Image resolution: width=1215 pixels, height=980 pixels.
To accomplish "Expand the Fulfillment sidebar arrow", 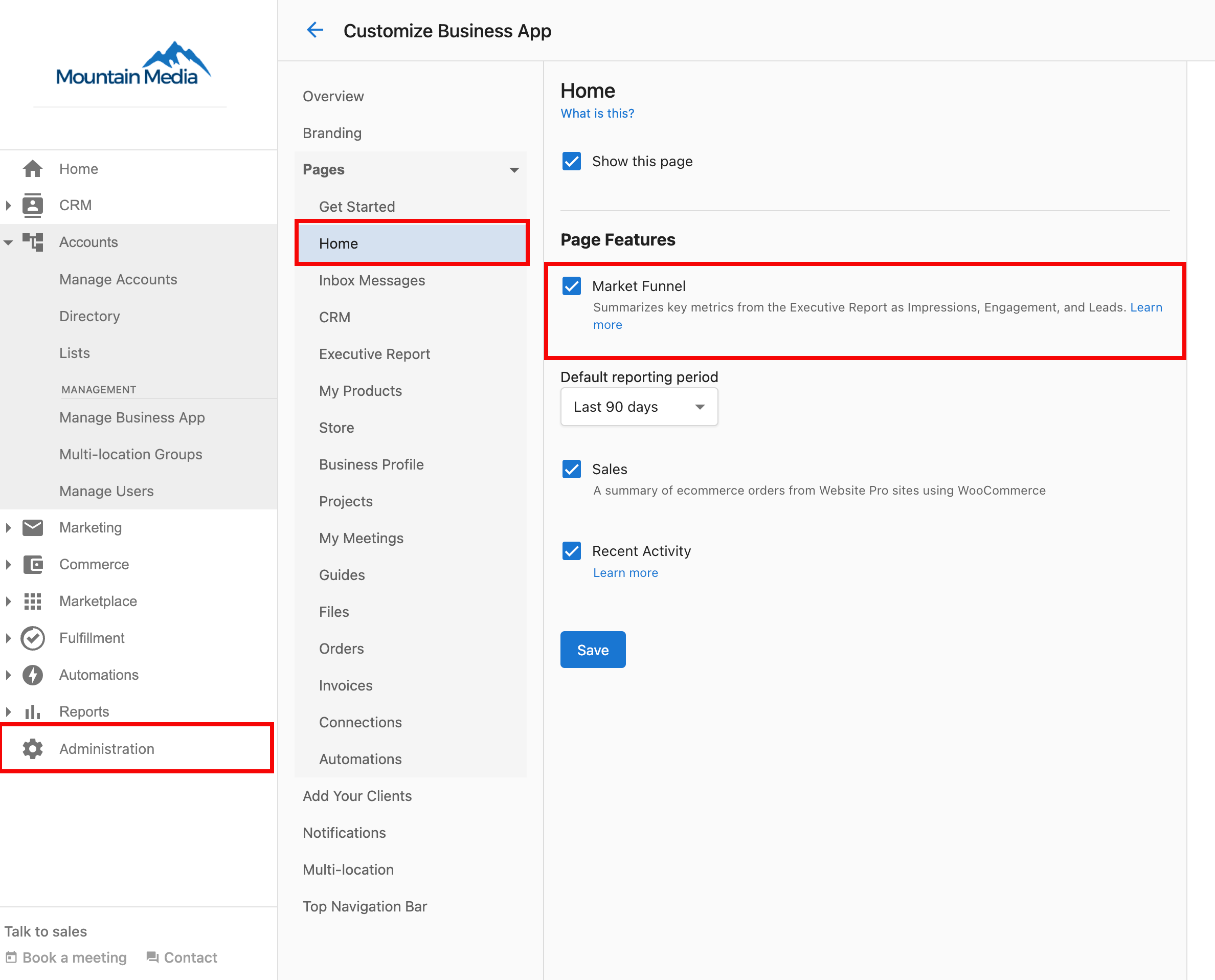I will pos(9,638).
